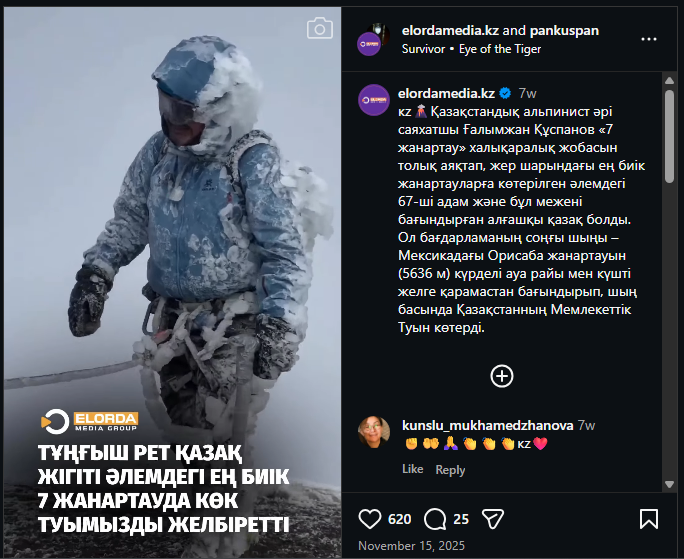The width and height of the screenshot is (684, 559).
Task: Click the camera icon on the photo
Action: [320, 28]
